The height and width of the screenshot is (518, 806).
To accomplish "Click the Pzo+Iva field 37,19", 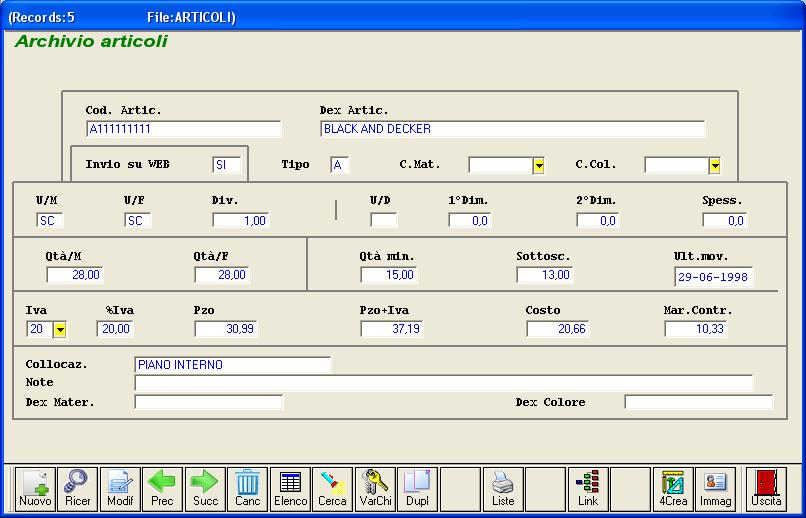I will coord(392,329).
